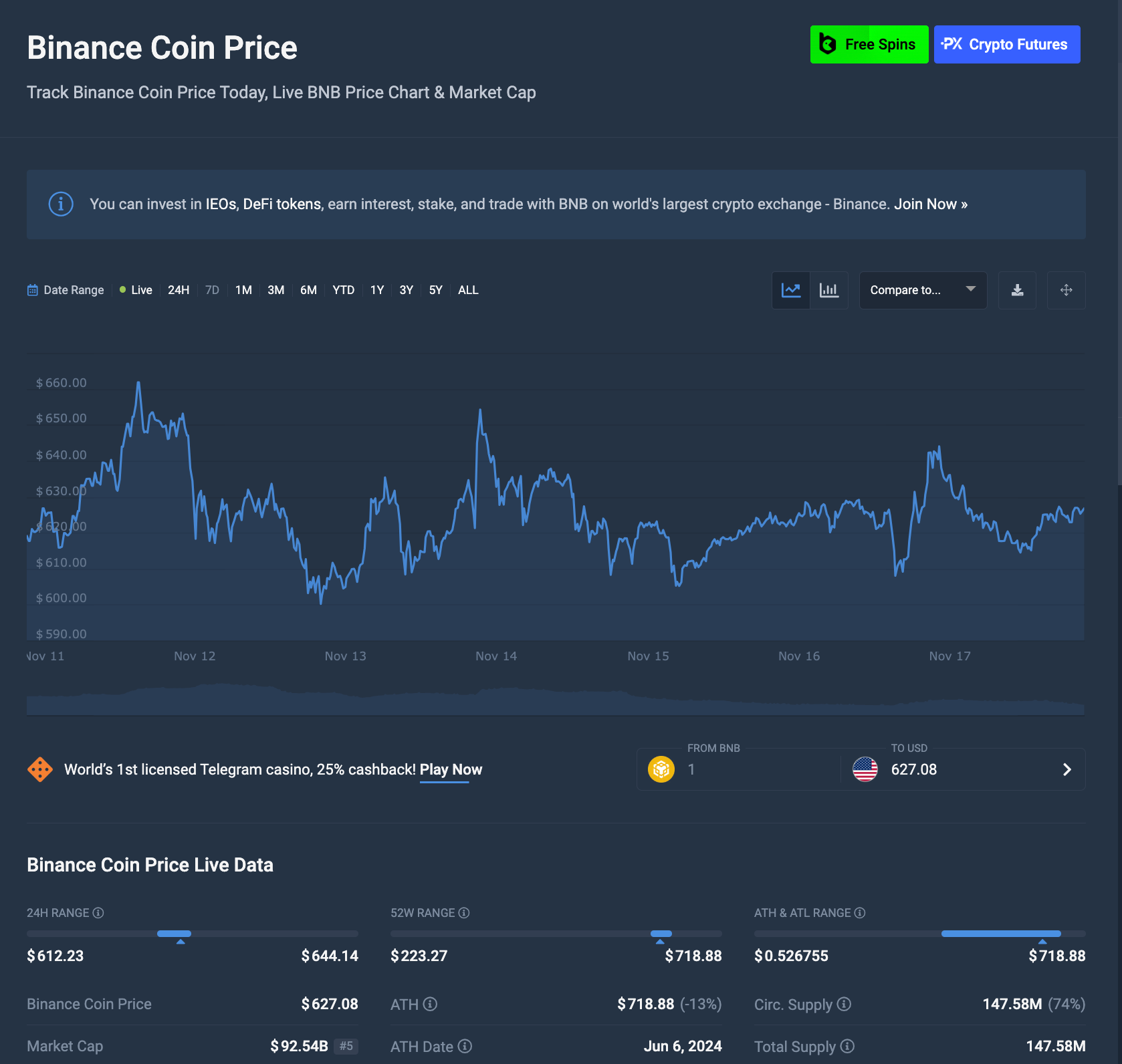Select the 1Y range tab
The height and width of the screenshot is (1064, 1122).
pyautogui.click(x=377, y=290)
